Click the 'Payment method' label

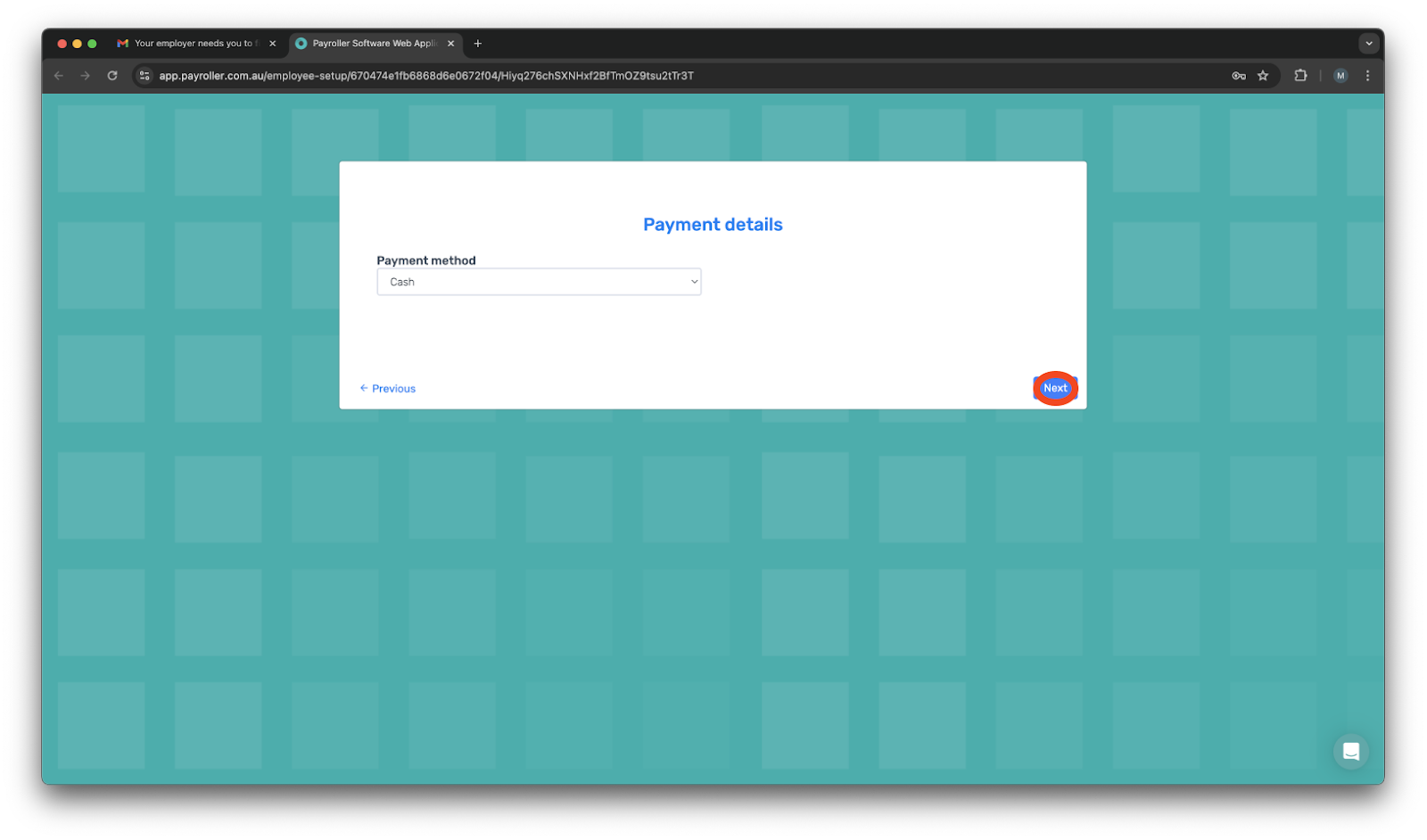coord(426,260)
